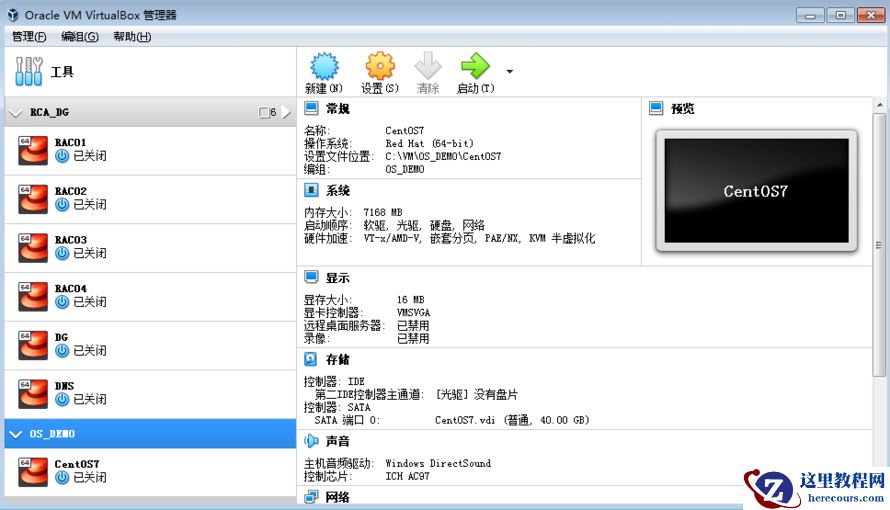Click the Audio (声音) speaker icon

[311, 441]
